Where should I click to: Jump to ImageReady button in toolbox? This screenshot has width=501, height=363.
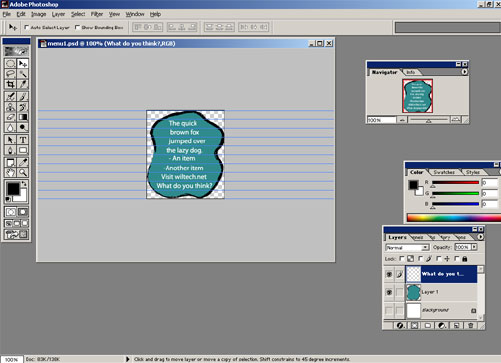click(16, 235)
